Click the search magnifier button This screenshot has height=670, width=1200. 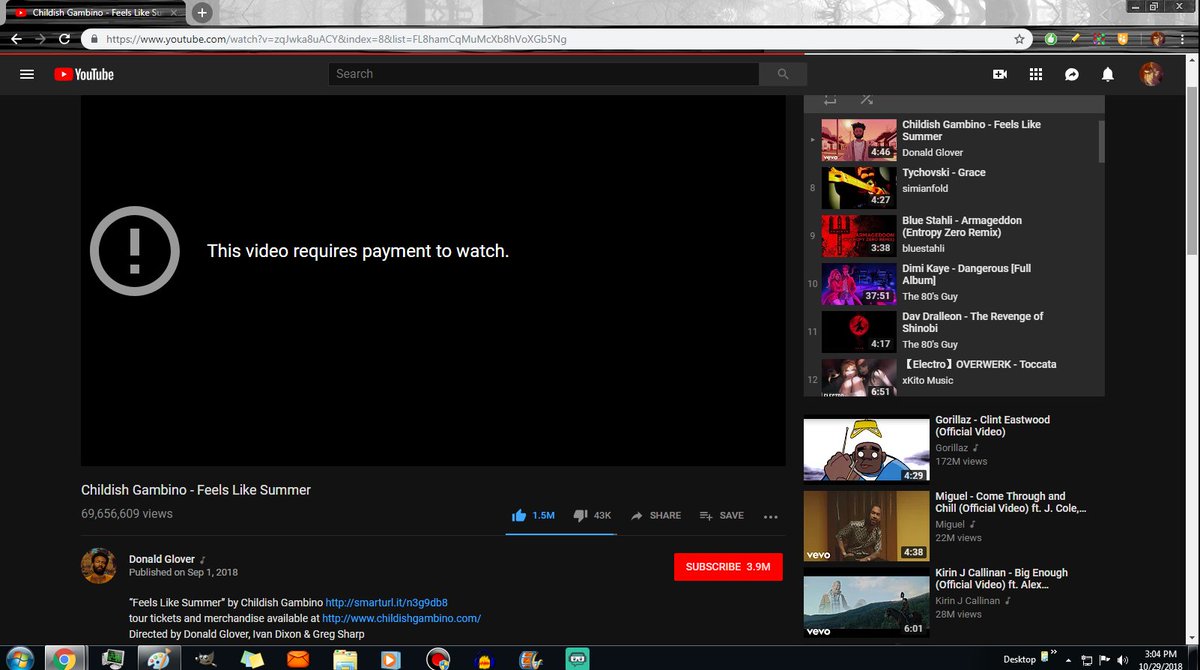click(x=783, y=74)
